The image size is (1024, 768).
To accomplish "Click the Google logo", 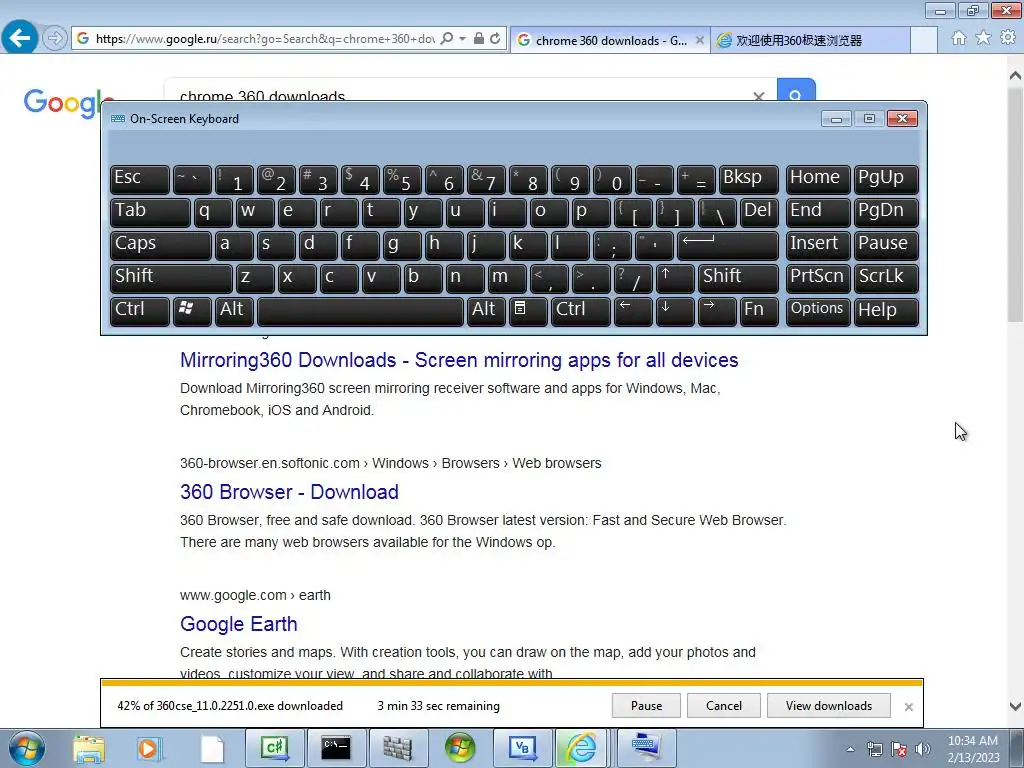I will (62, 103).
